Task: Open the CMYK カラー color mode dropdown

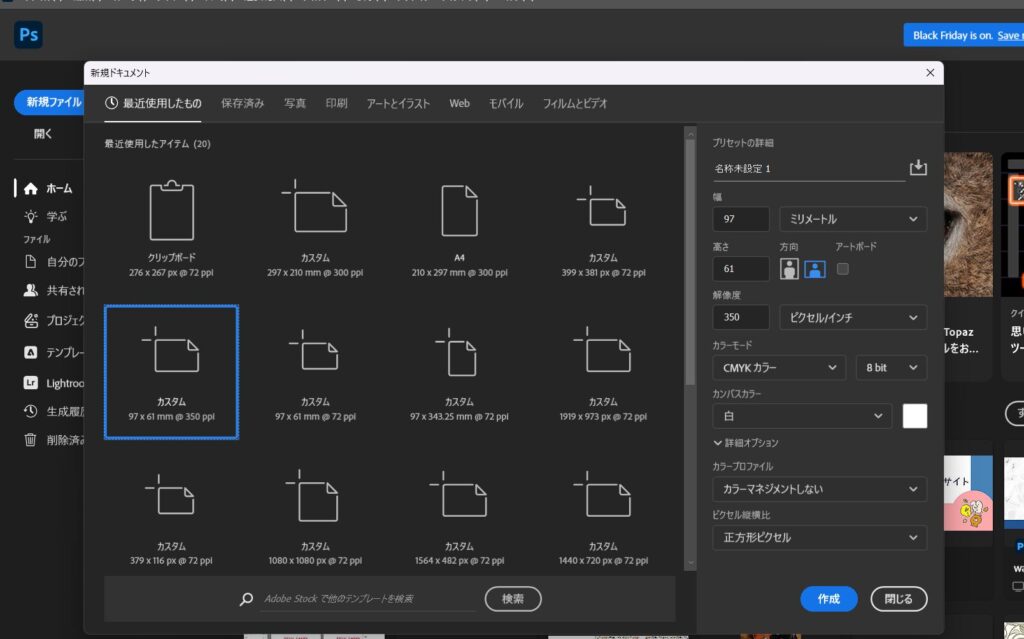Action: pos(779,368)
